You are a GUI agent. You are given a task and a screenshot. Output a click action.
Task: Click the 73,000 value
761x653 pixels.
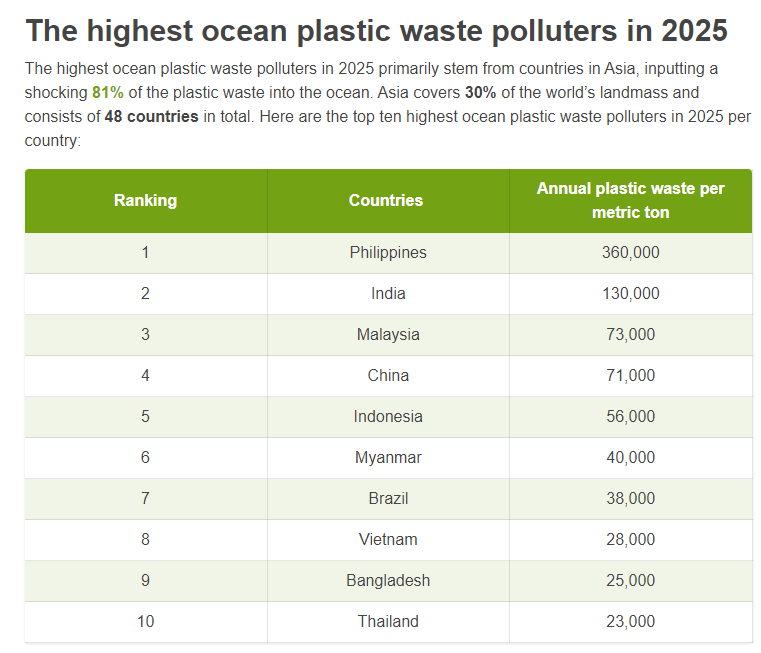pos(630,335)
